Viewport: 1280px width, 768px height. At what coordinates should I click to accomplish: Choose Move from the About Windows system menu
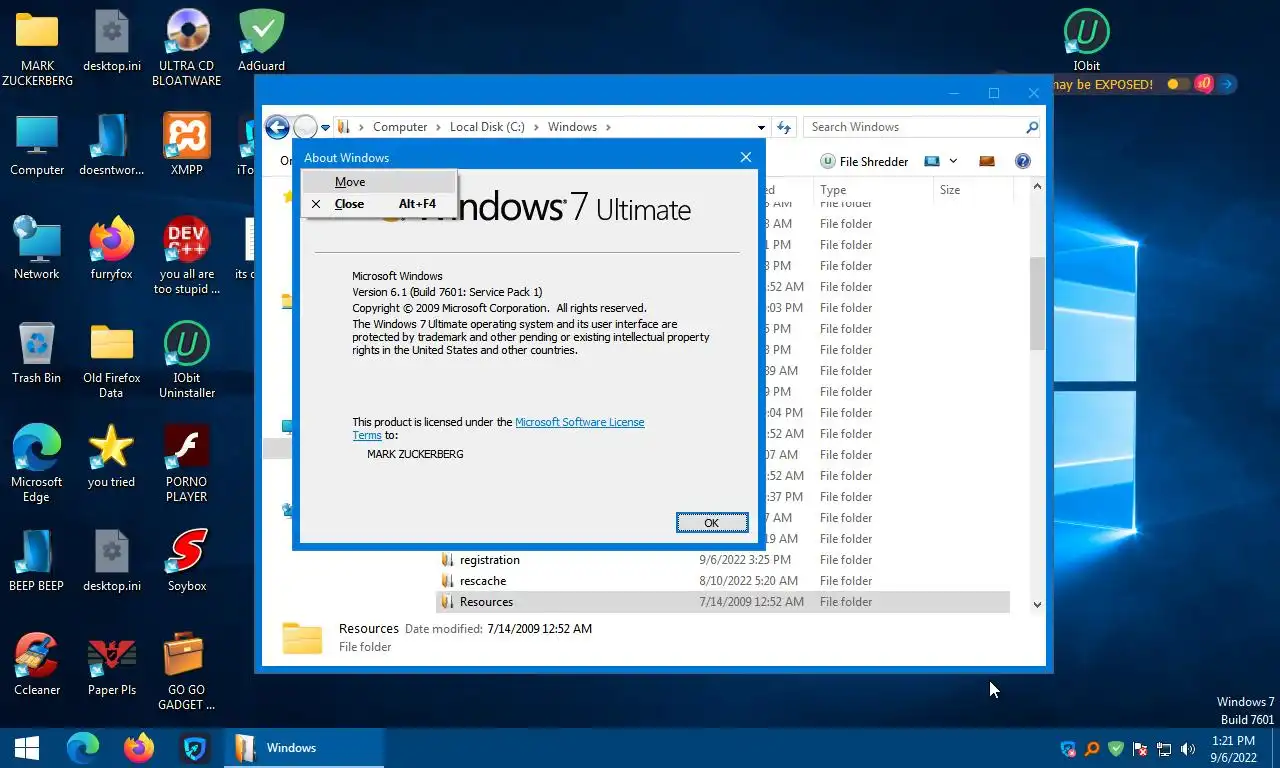380,182
